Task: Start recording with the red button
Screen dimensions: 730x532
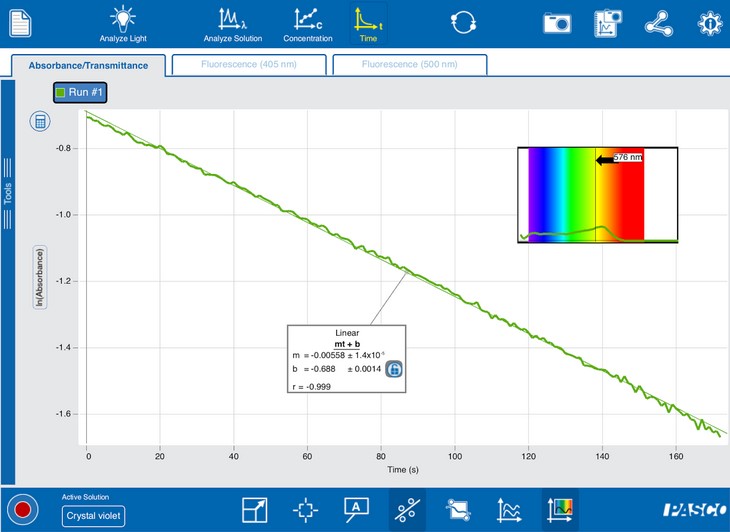Action: pos(22,510)
